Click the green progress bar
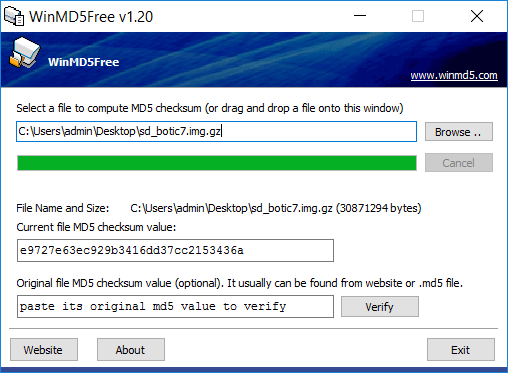This screenshot has height=373, width=508. 217,163
